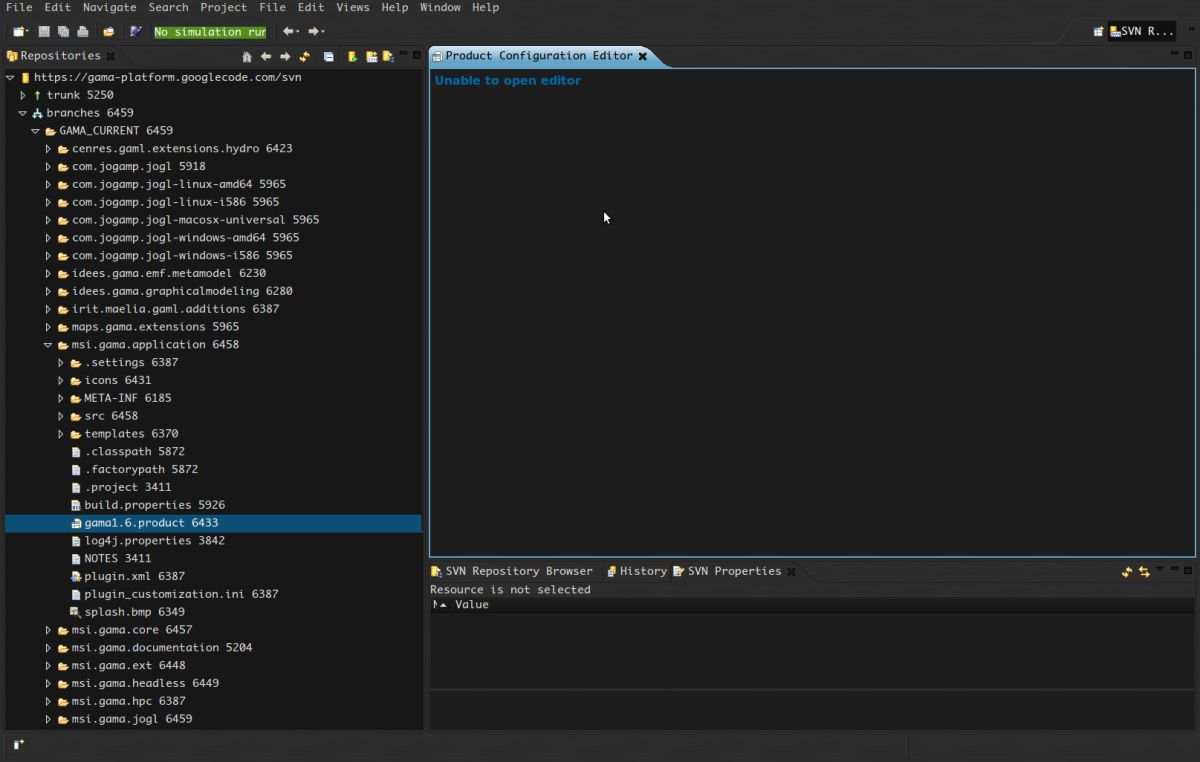Image resolution: width=1200 pixels, height=762 pixels.
Task: Switch to the SVN Repository Browser tab
Action: click(x=511, y=571)
